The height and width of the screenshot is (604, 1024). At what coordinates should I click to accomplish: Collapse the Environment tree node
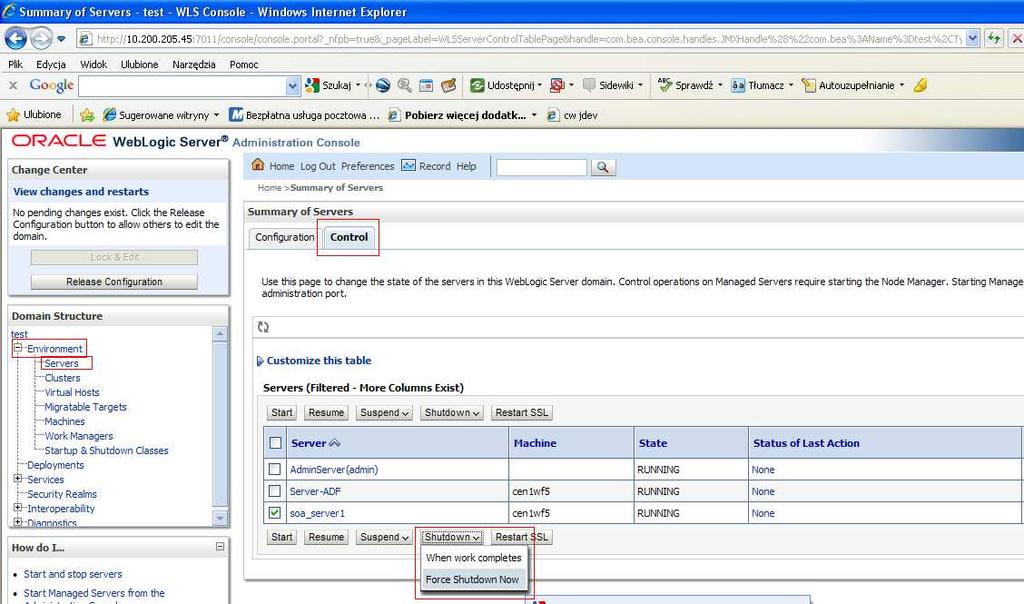(x=18, y=348)
